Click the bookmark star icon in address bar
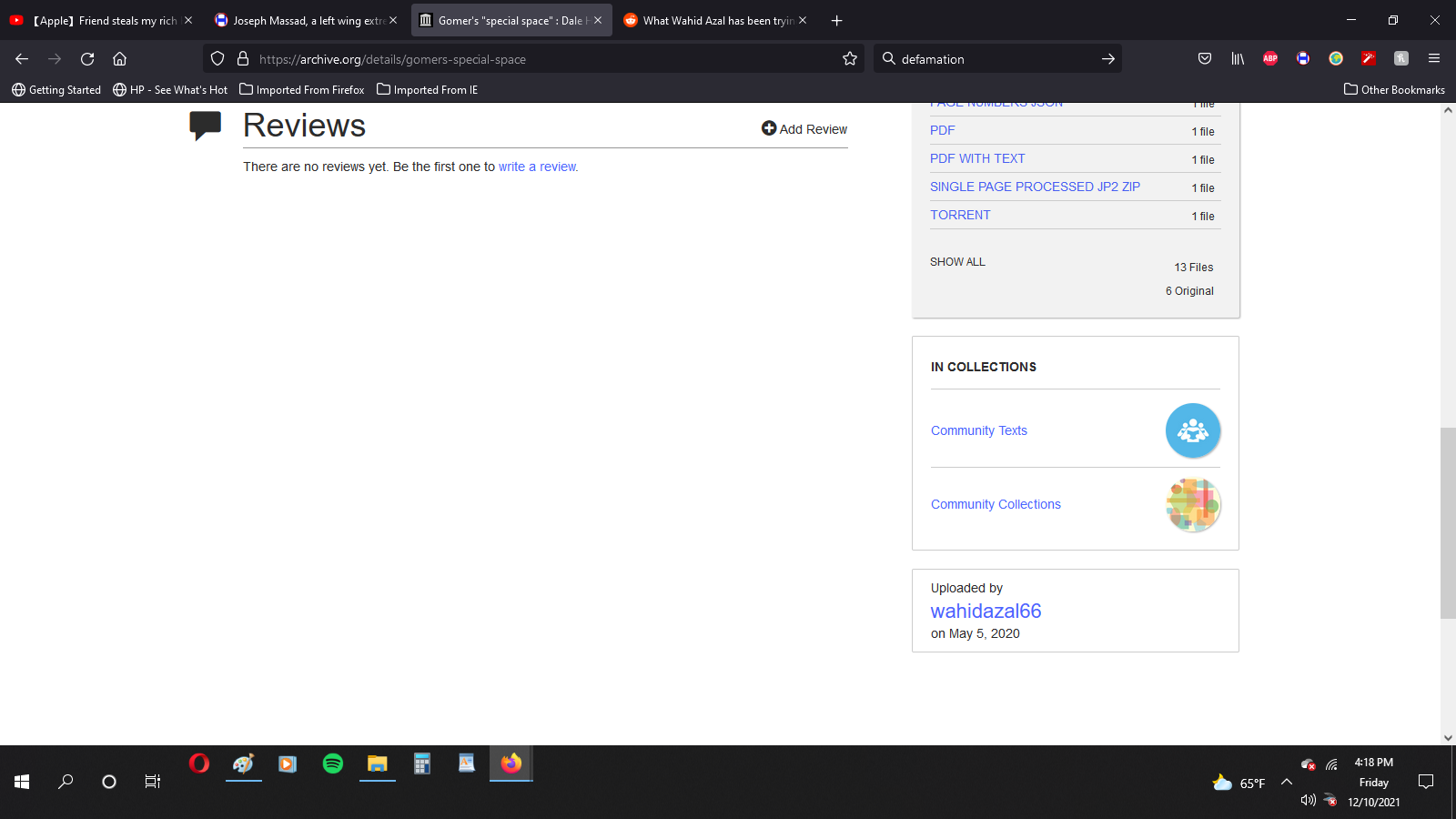The height and width of the screenshot is (819, 1456). [850, 59]
